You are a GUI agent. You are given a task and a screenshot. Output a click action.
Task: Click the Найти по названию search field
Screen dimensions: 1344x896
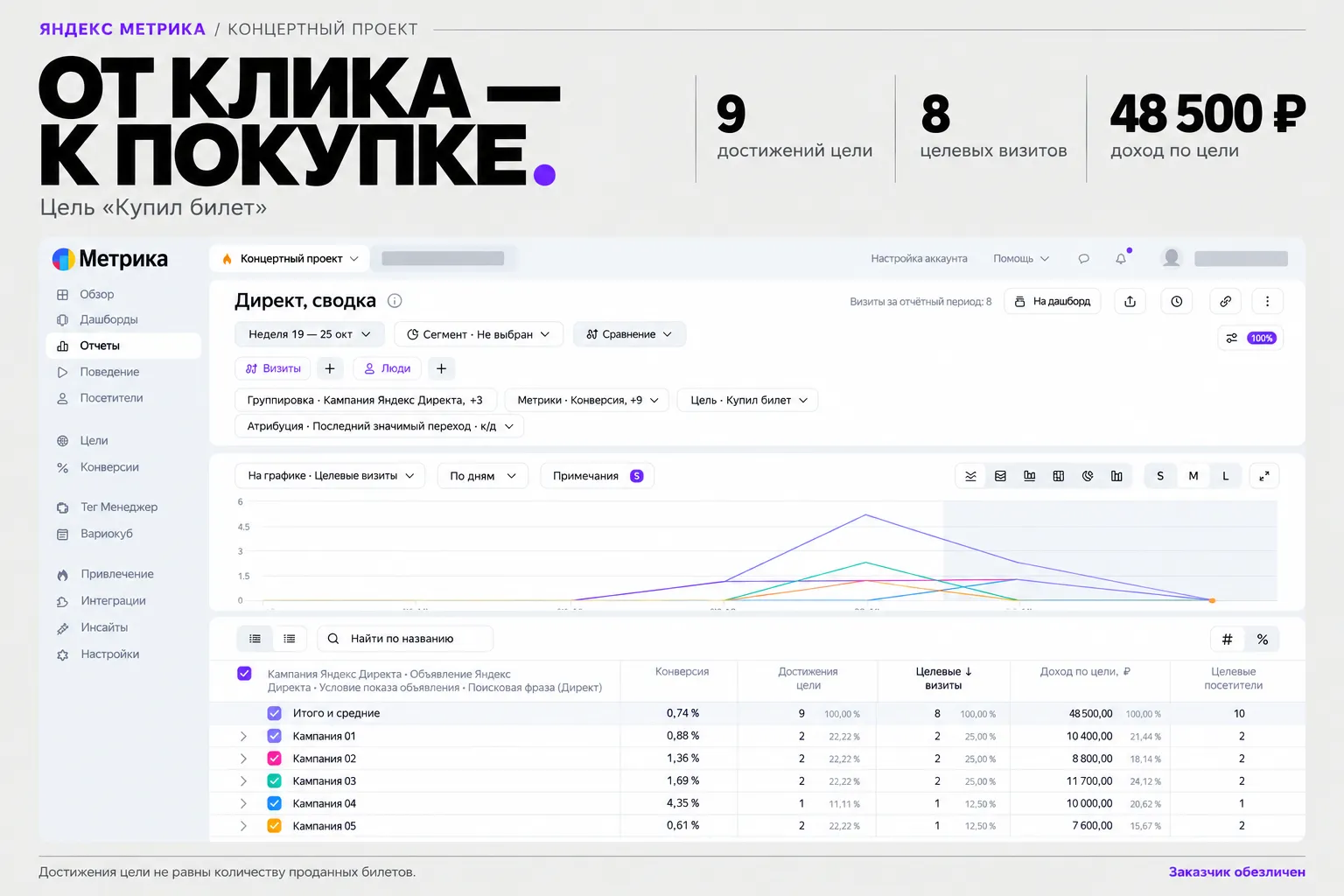click(405, 639)
